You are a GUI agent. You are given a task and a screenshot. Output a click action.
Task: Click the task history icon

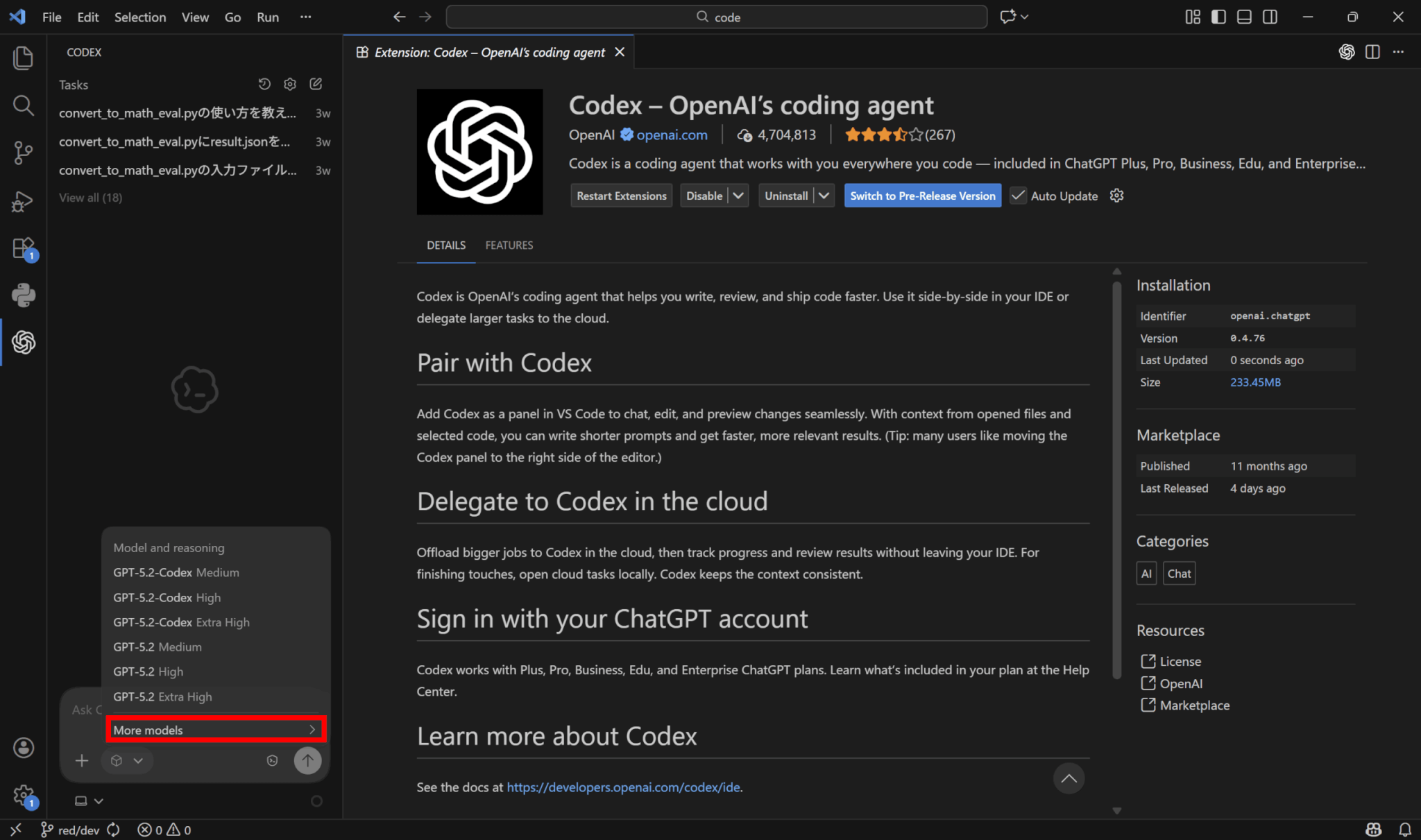point(264,84)
